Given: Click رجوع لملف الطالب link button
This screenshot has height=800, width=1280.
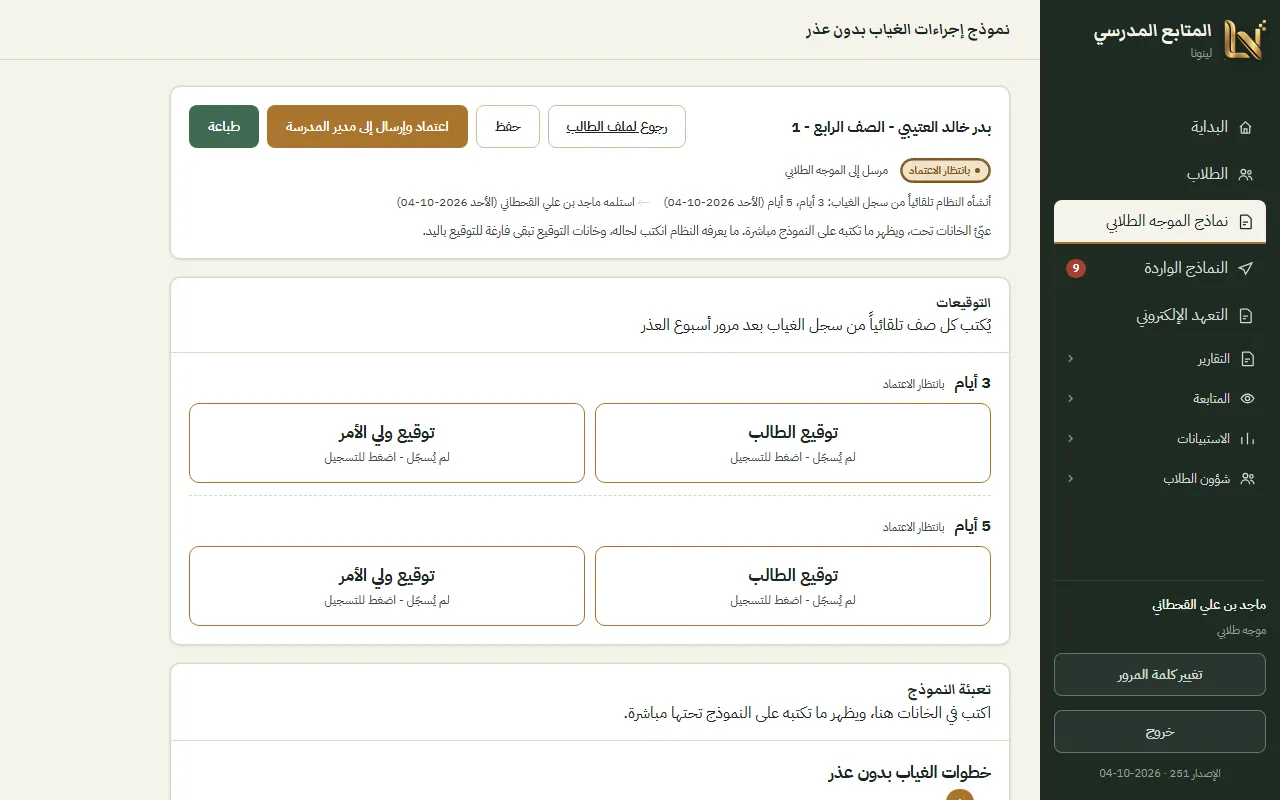Looking at the screenshot, I should (617, 126).
